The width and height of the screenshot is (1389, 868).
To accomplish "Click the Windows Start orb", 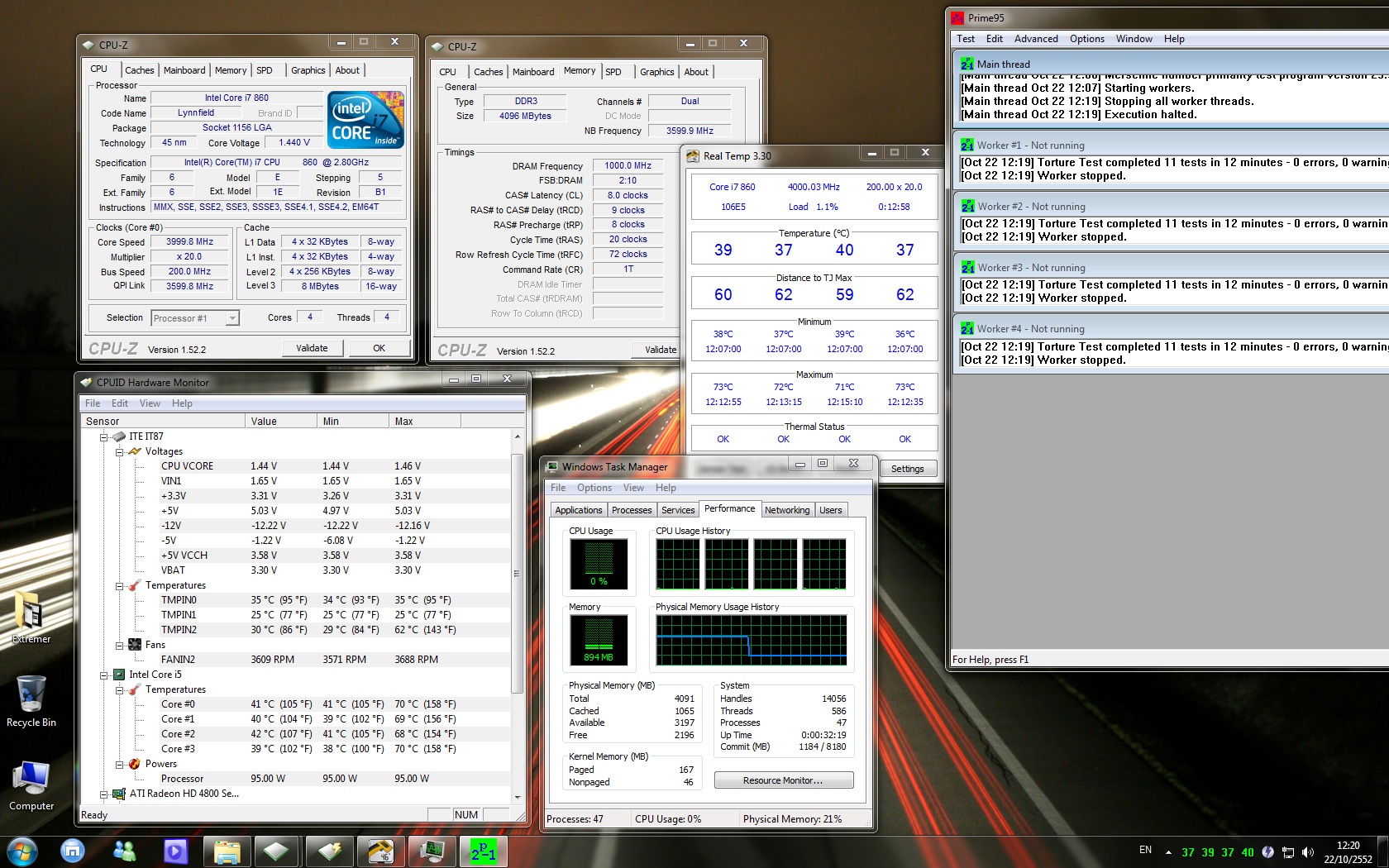I will 22,851.
